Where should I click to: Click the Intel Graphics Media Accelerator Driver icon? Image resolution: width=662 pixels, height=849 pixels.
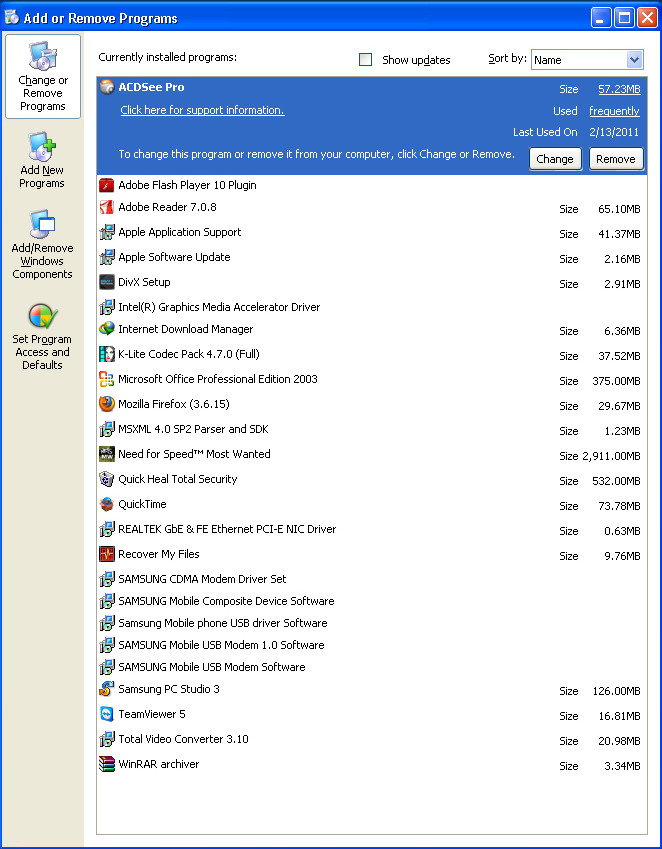tap(107, 307)
